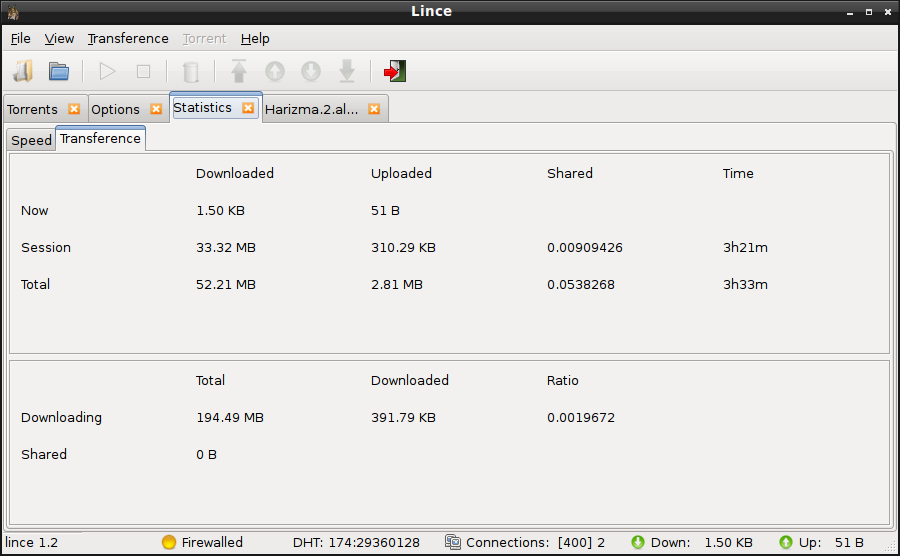This screenshot has width=900, height=556.
Task: Click the ratio value 0.0019672
Action: pyautogui.click(x=581, y=417)
